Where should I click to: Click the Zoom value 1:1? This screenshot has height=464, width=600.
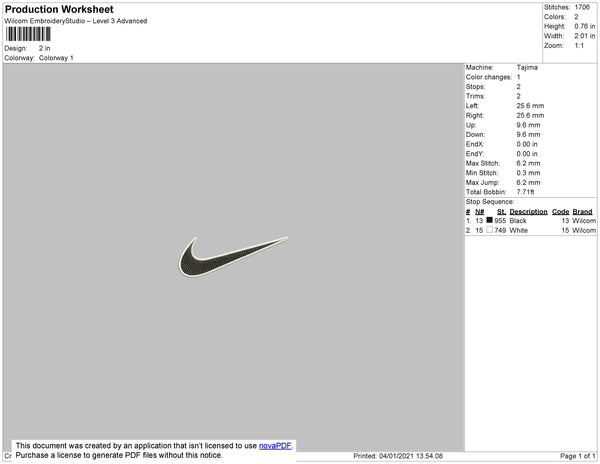point(579,46)
